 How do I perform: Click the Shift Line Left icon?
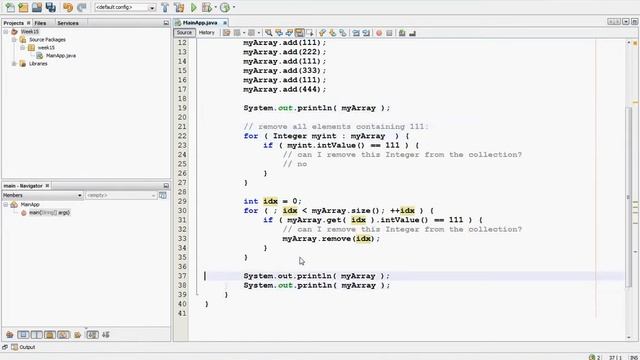click(x=356, y=33)
